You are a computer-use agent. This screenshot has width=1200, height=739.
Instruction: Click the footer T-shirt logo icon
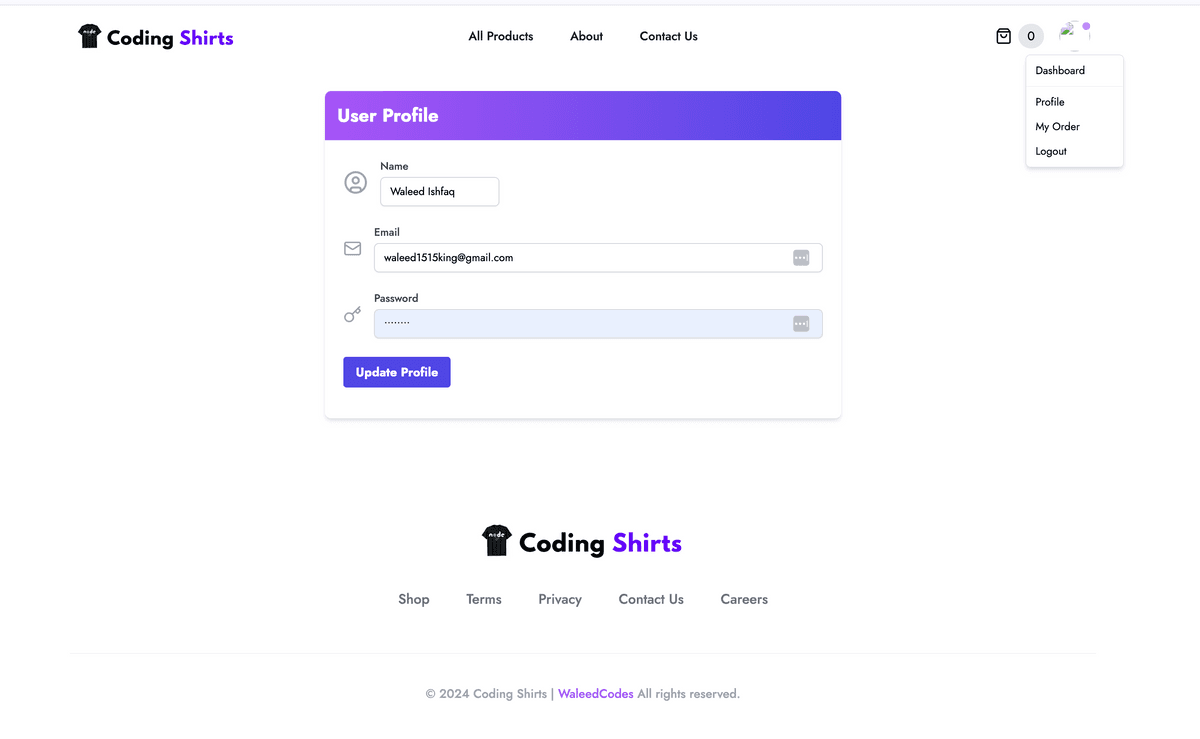click(x=497, y=541)
